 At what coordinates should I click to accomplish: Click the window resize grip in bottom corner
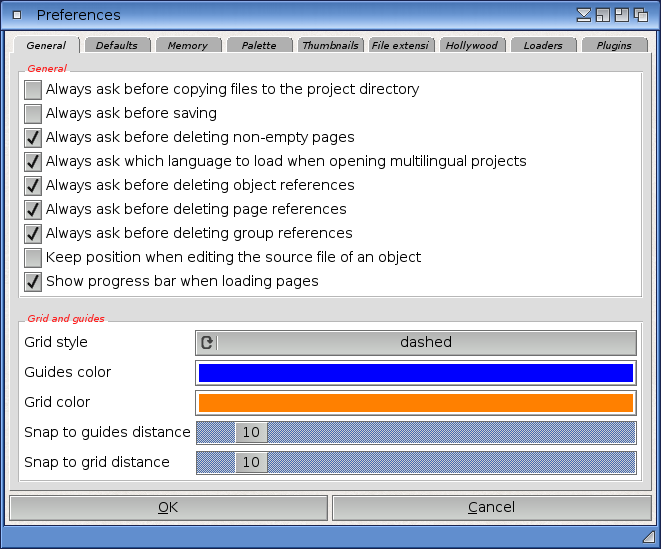pyautogui.click(x=648, y=537)
